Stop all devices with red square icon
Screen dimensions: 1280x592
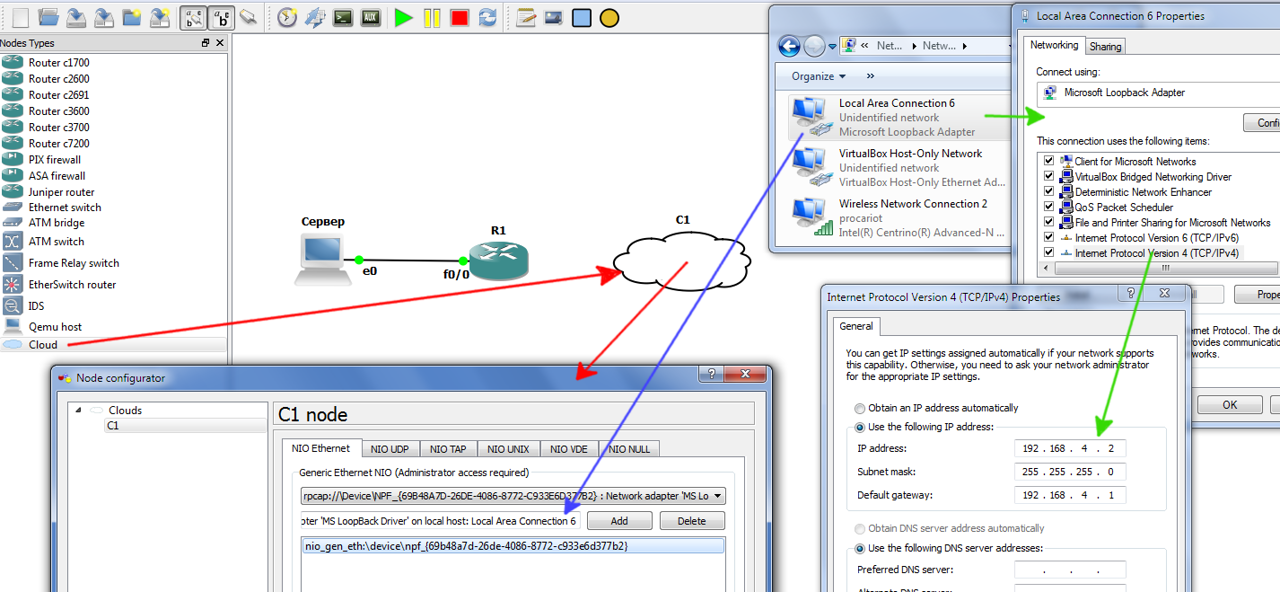pos(460,17)
